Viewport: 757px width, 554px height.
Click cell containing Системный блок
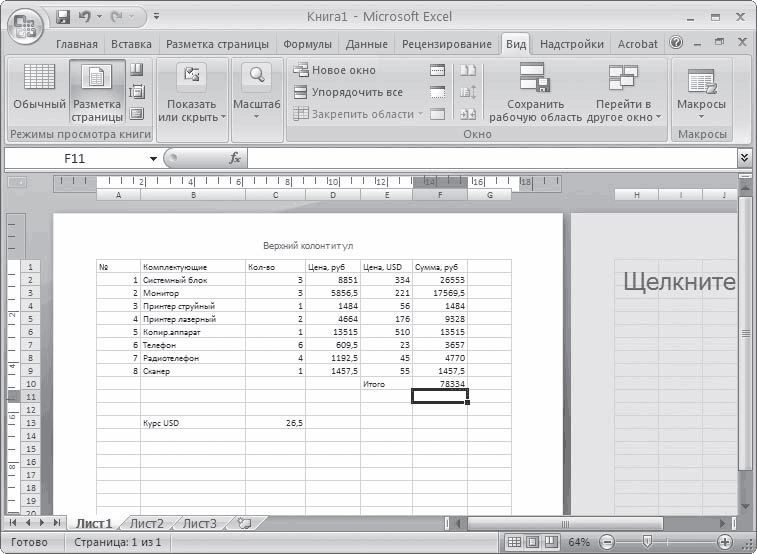pyautogui.click(x=193, y=280)
